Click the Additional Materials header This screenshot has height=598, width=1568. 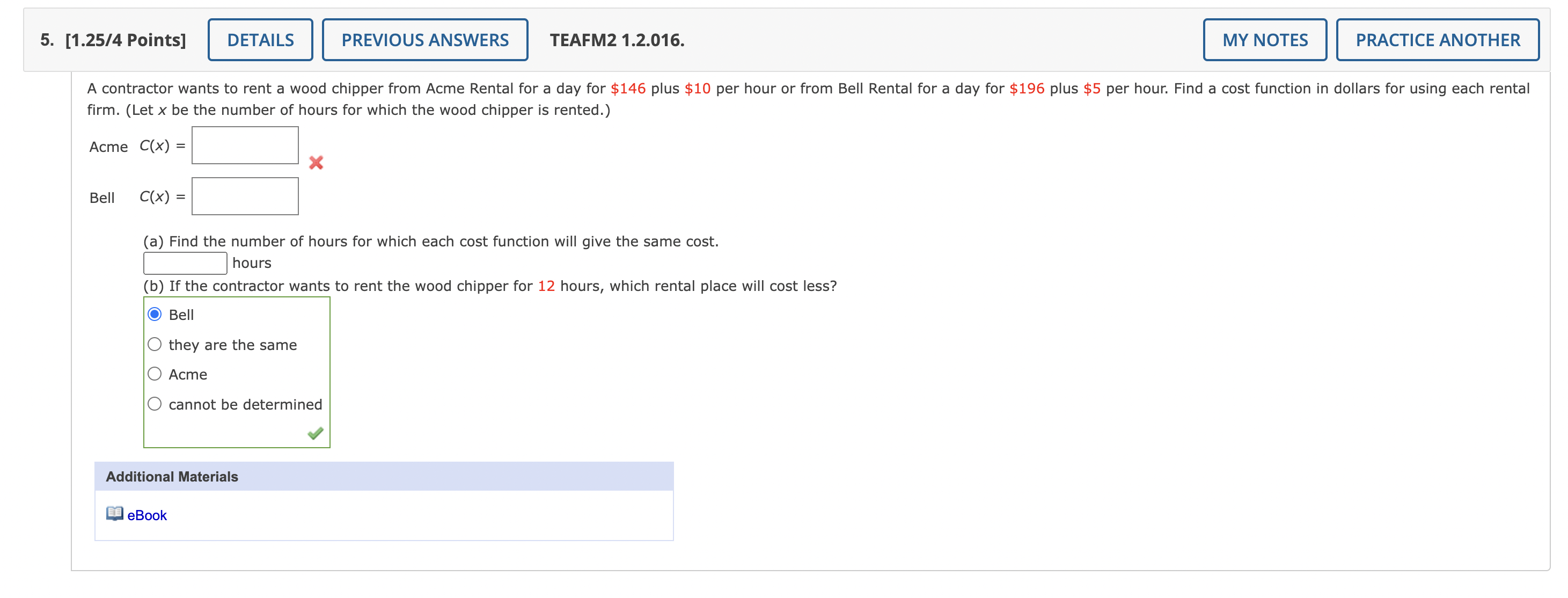tap(172, 476)
